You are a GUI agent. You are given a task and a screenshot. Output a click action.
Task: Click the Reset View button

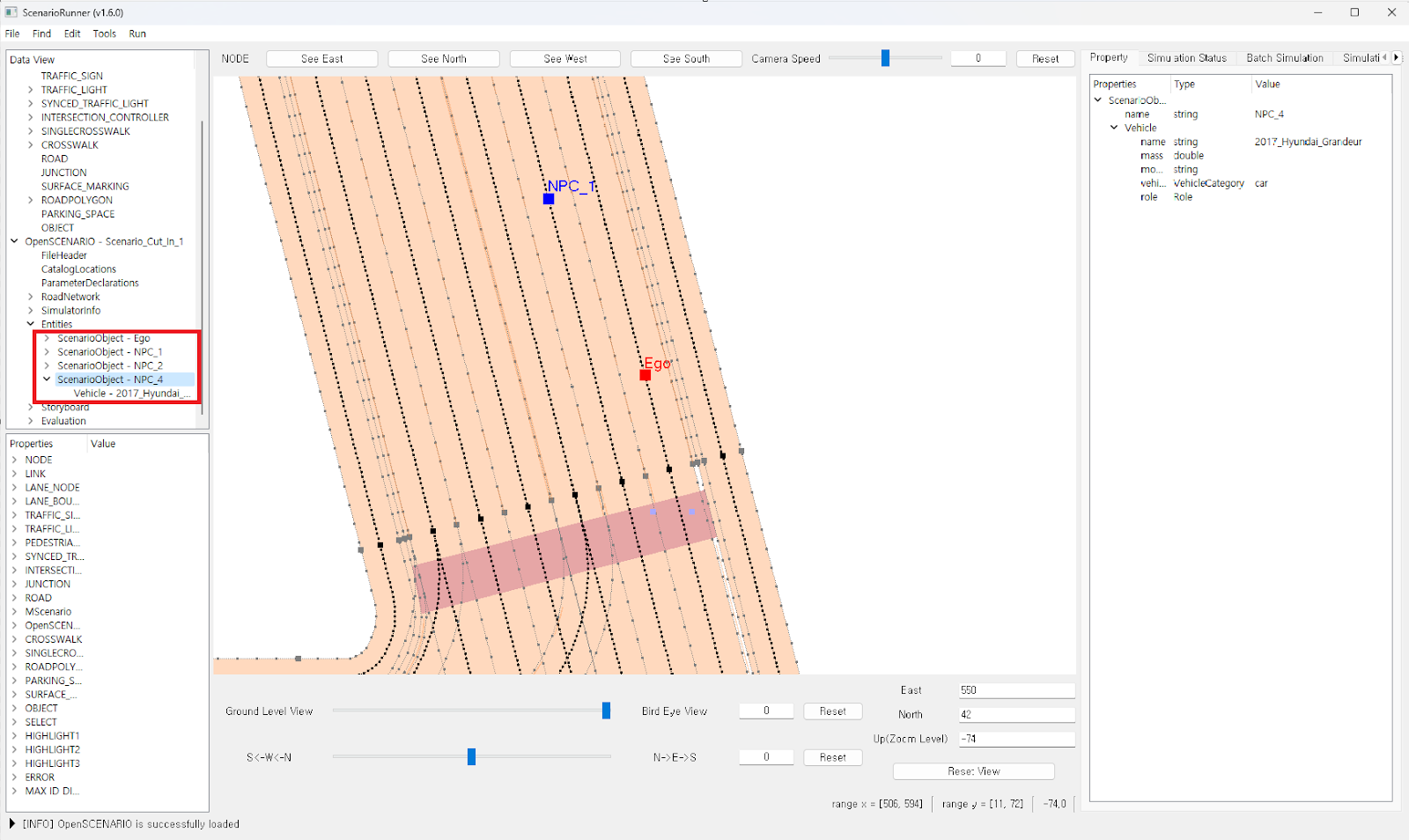pyautogui.click(x=973, y=771)
